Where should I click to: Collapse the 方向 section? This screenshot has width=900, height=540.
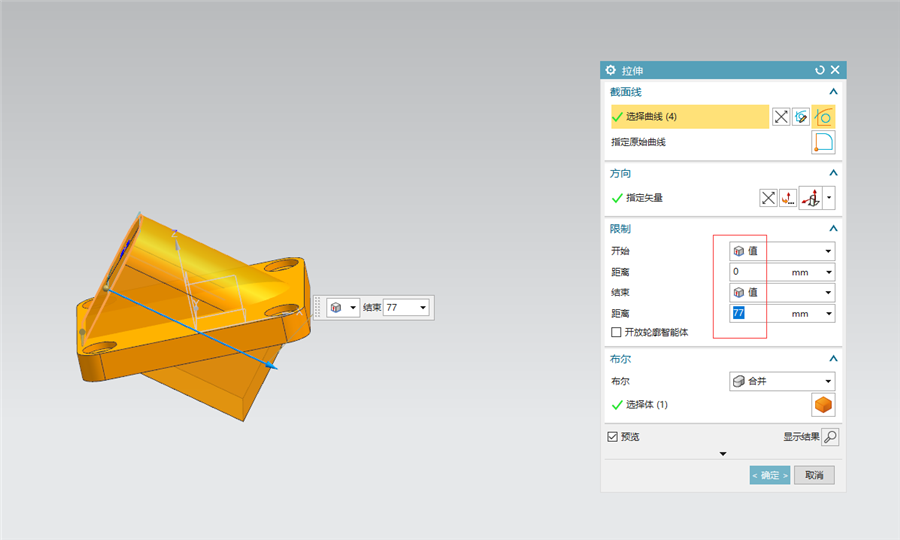point(833,173)
